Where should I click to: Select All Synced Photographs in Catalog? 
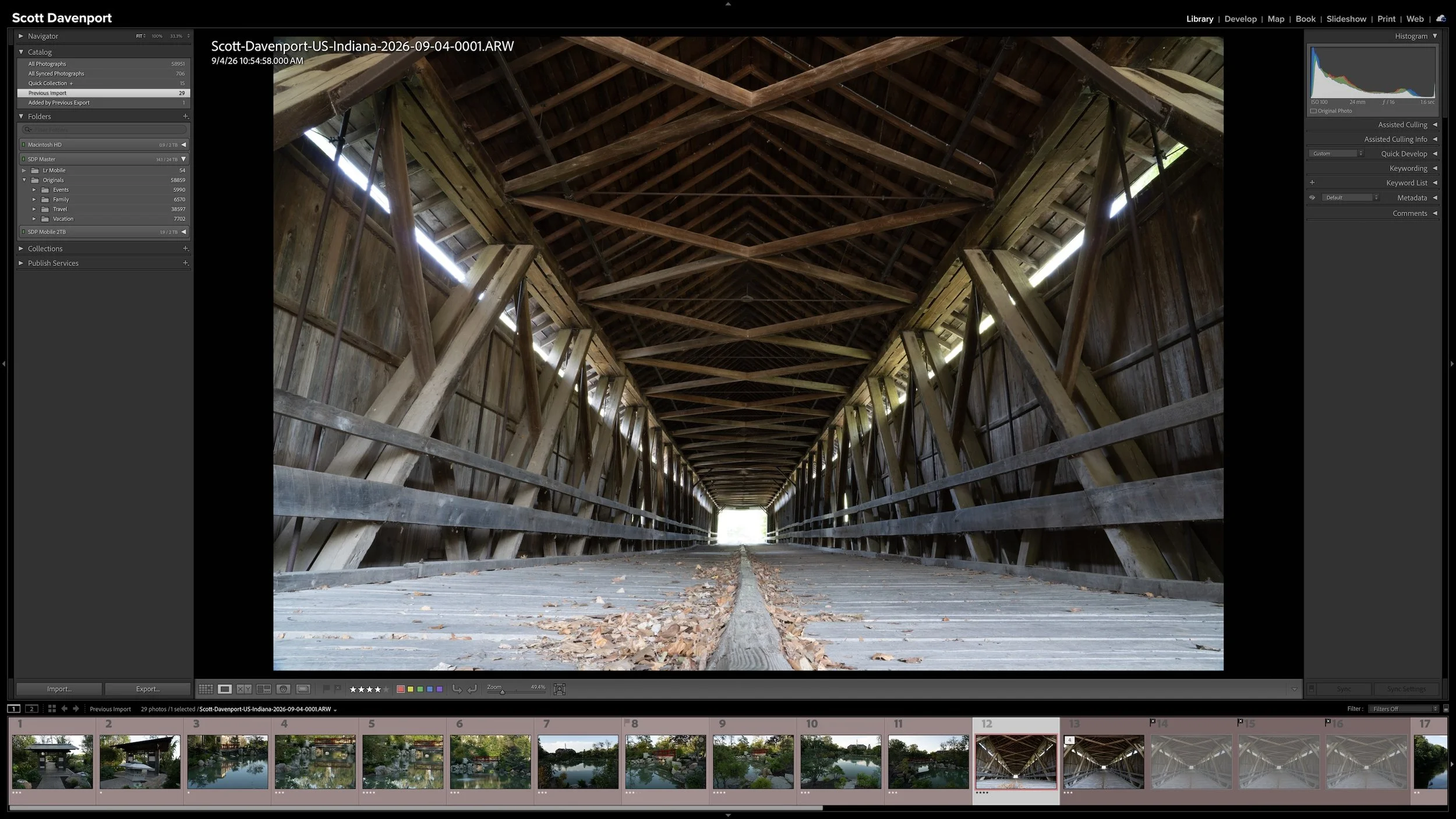pos(104,74)
